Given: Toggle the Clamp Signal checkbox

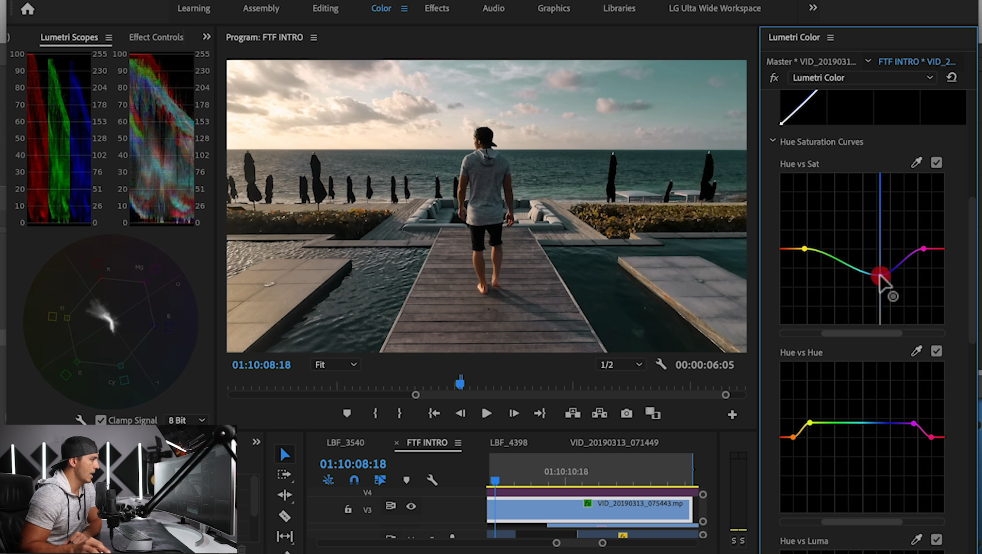Looking at the screenshot, I should click(x=100, y=421).
